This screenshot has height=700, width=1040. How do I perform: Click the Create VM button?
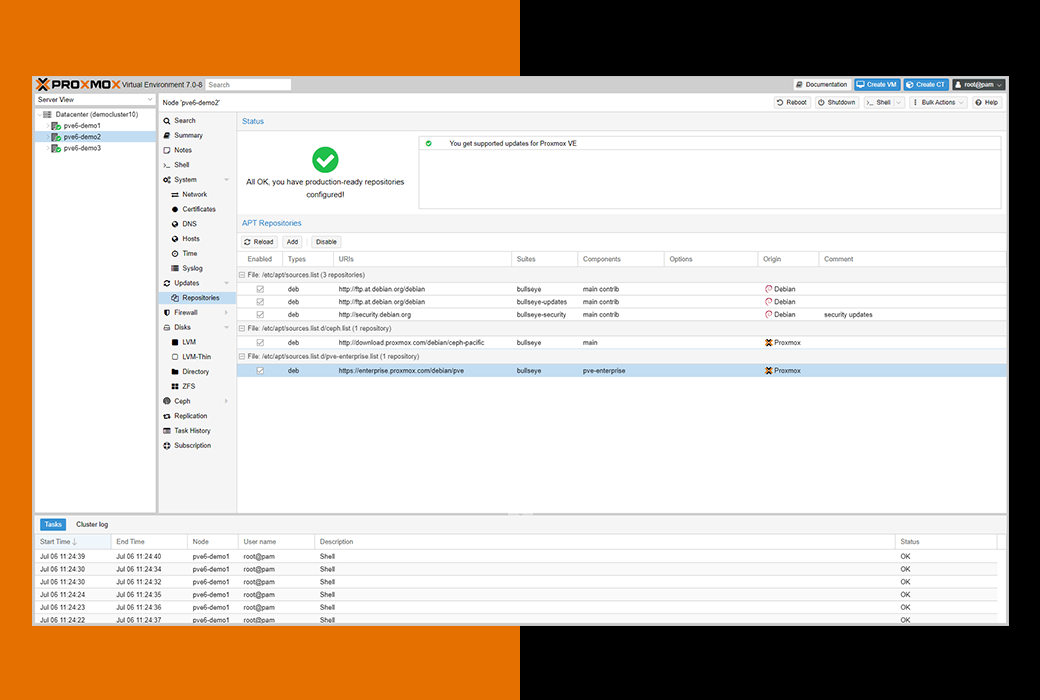point(877,84)
